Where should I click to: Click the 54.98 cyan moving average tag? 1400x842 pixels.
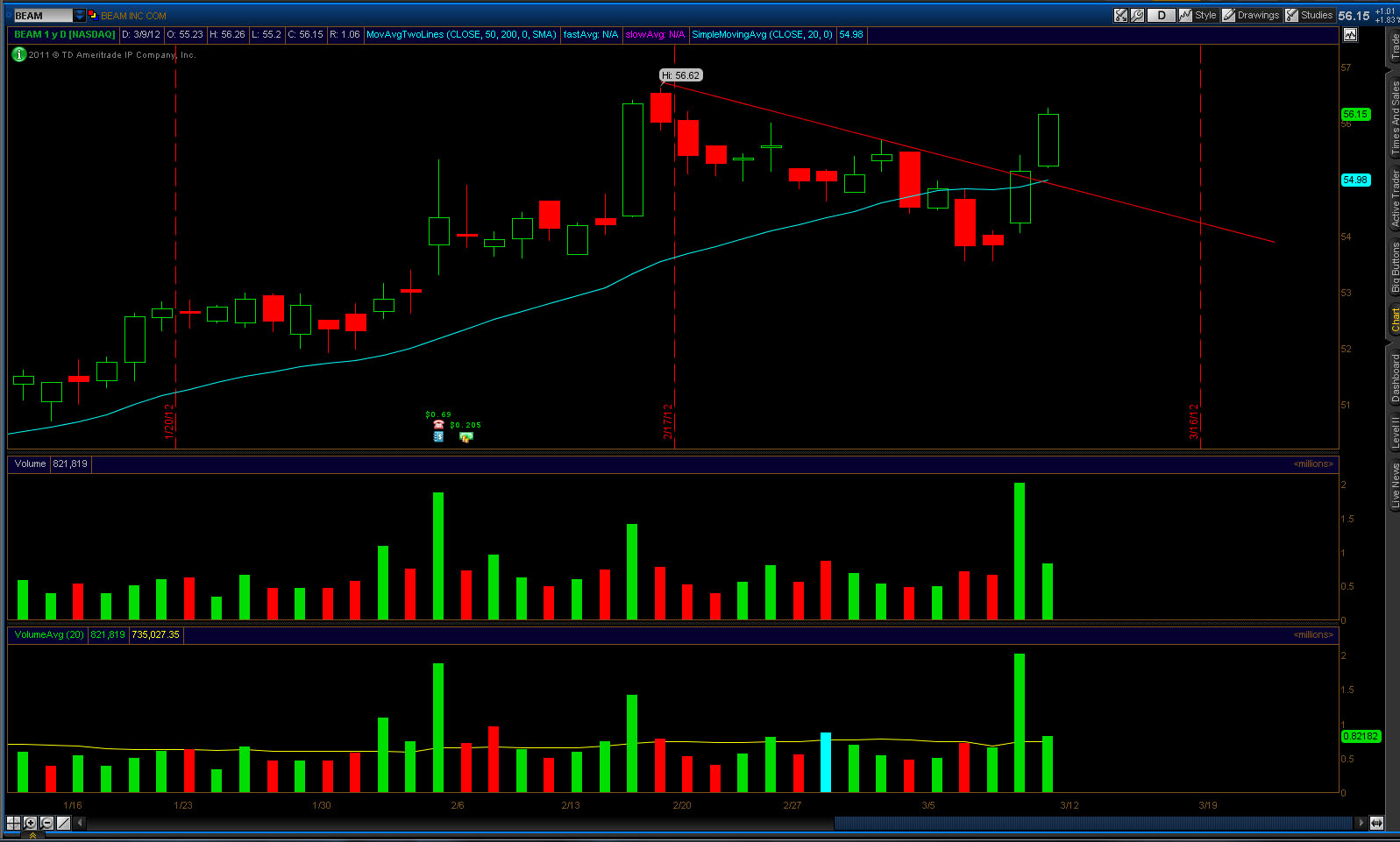[1355, 180]
